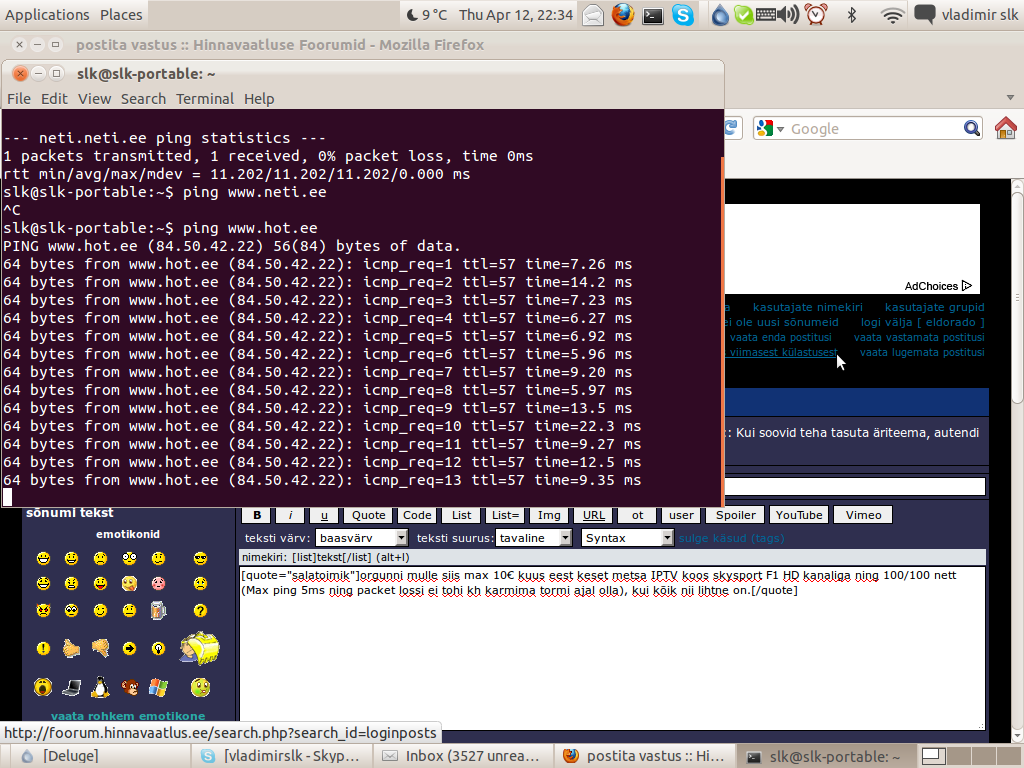The height and width of the screenshot is (768, 1024).
Task: Insert the yawning open-mouth emoticon
Action: point(43,687)
